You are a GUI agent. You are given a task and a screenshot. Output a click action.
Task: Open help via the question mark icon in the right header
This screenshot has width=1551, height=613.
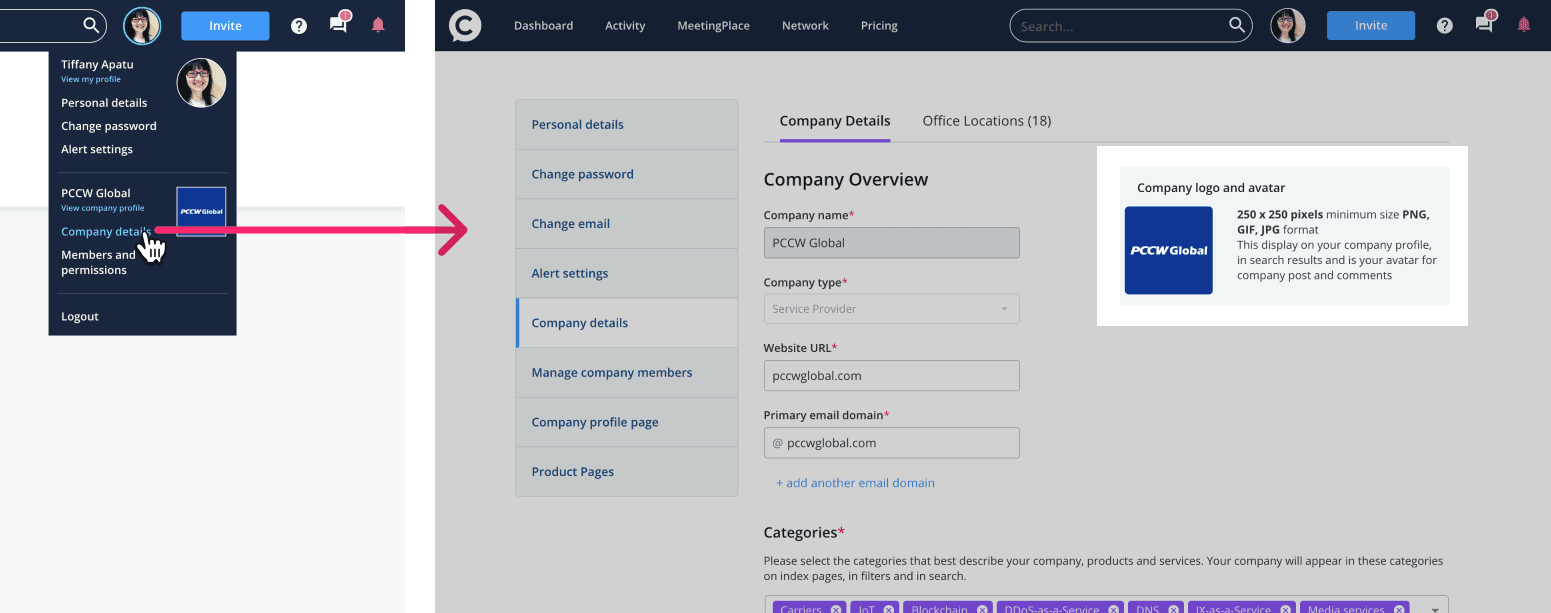tap(1444, 26)
